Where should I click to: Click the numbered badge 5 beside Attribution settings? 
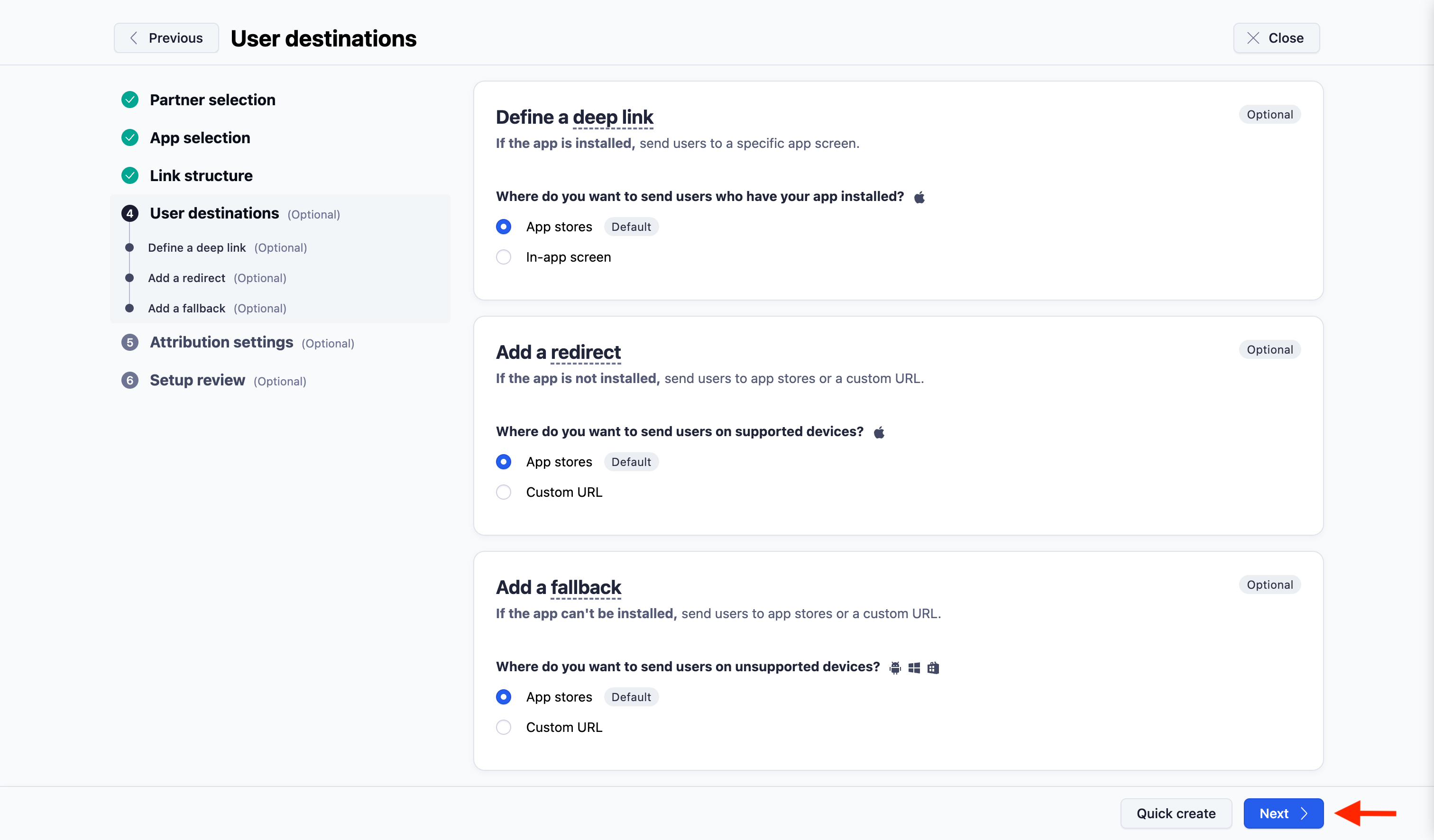pyautogui.click(x=130, y=342)
